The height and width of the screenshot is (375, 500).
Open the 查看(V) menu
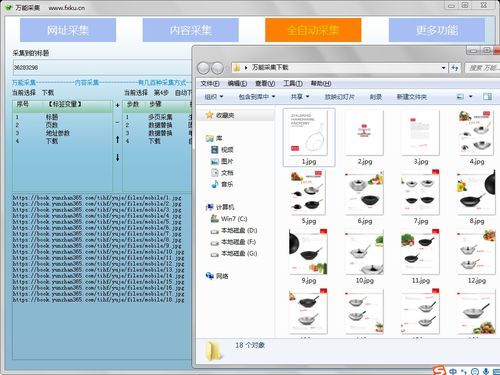[x=265, y=83]
